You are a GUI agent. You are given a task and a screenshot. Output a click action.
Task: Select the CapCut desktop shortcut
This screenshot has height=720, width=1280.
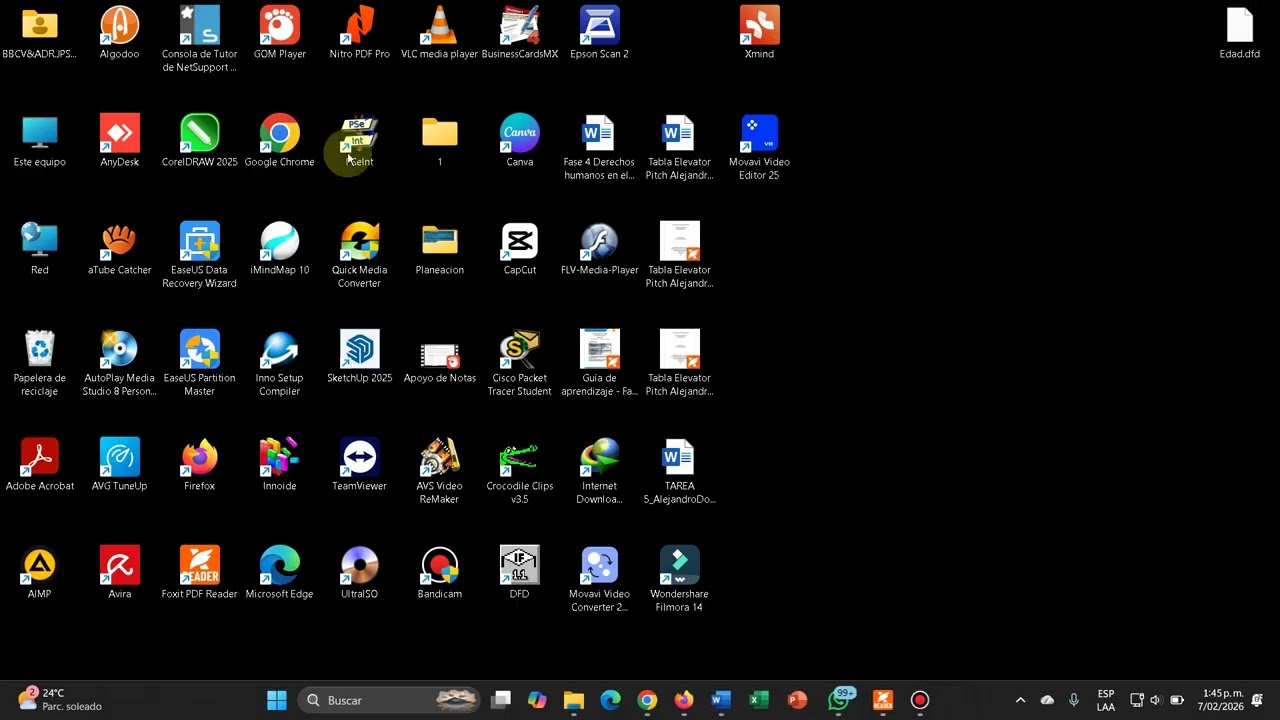(519, 241)
